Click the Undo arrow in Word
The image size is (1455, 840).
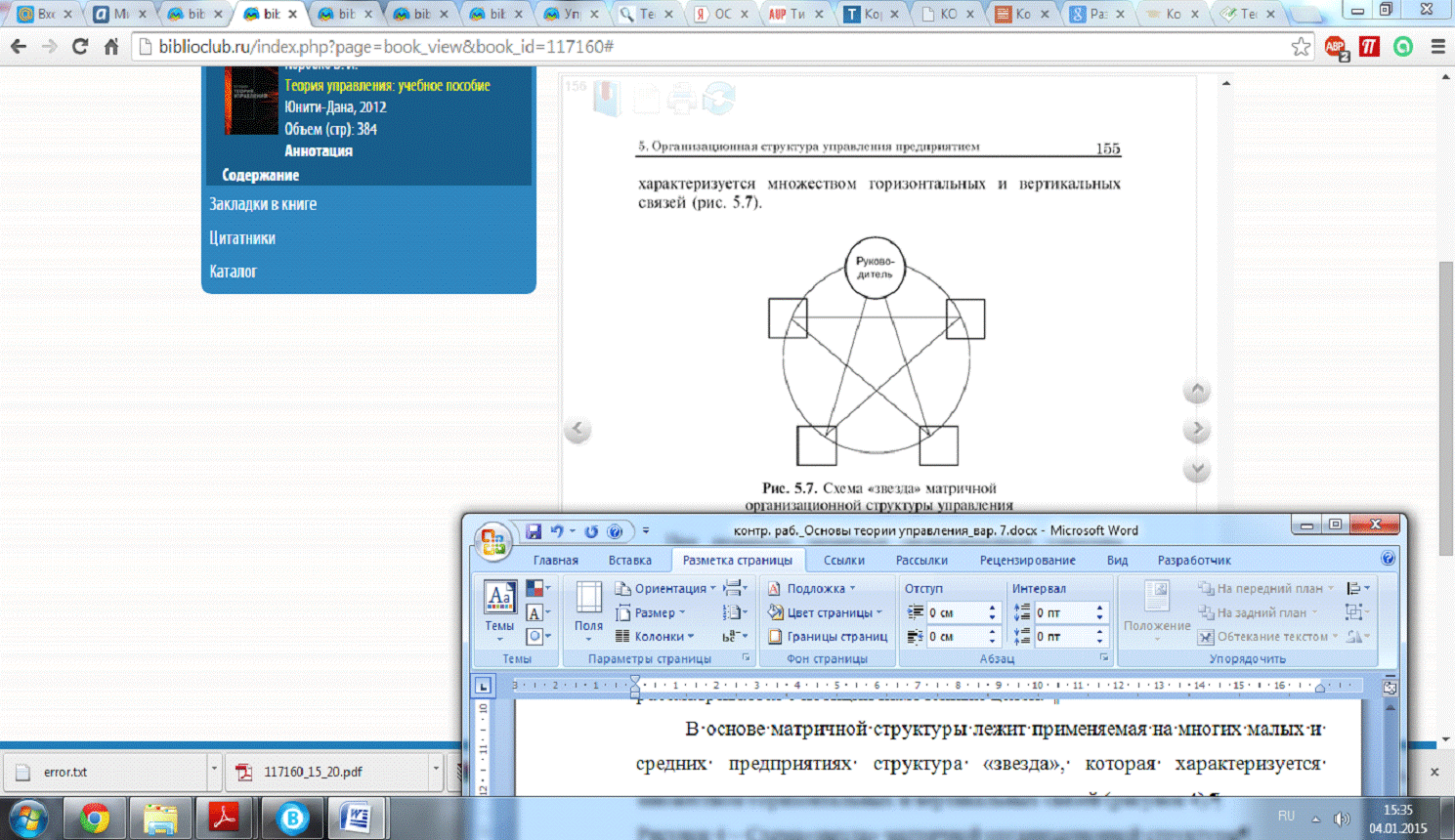point(557,531)
